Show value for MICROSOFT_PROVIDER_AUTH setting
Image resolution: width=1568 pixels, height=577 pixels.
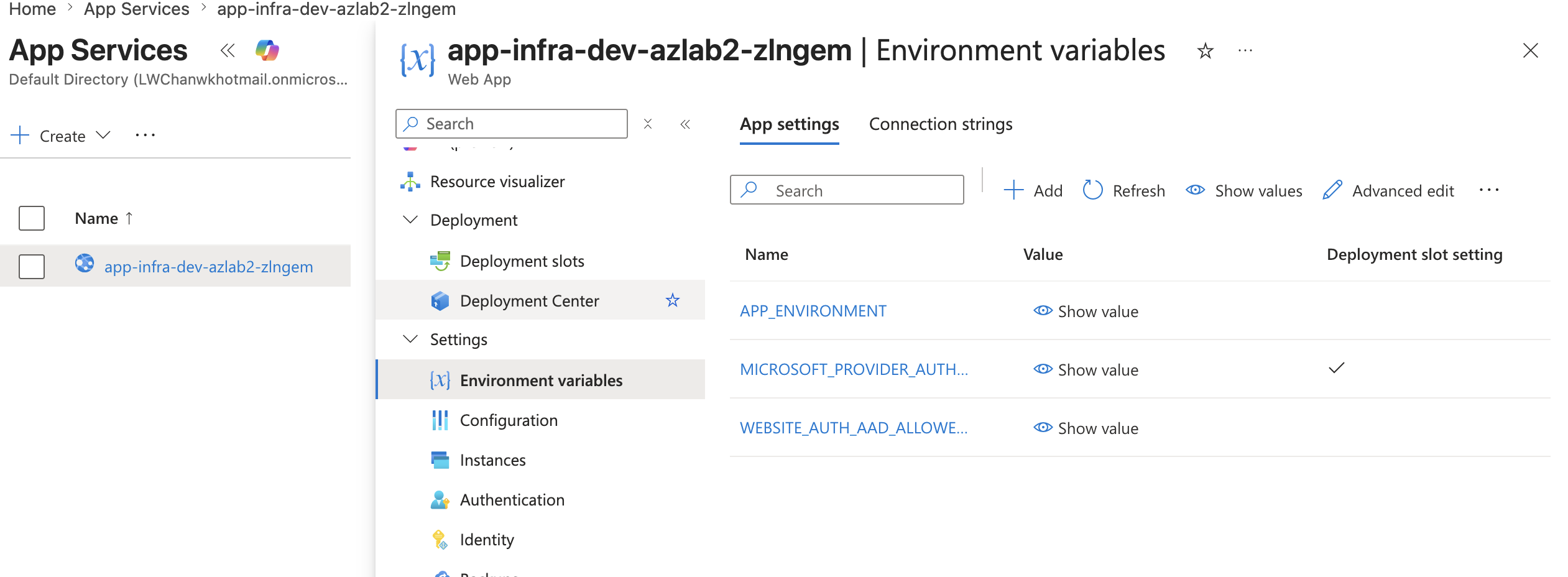[1086, 370]
